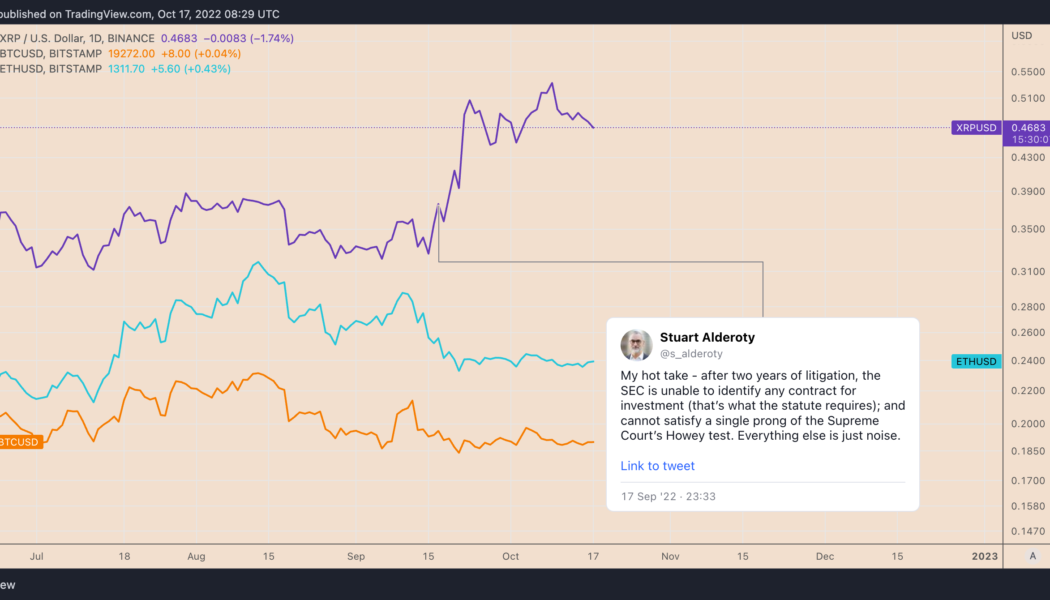The width and height of the screenshot is (1050, 600).
Task: Select the "Published on TradingView.com" header bar
Action: (x=140, y=13)
